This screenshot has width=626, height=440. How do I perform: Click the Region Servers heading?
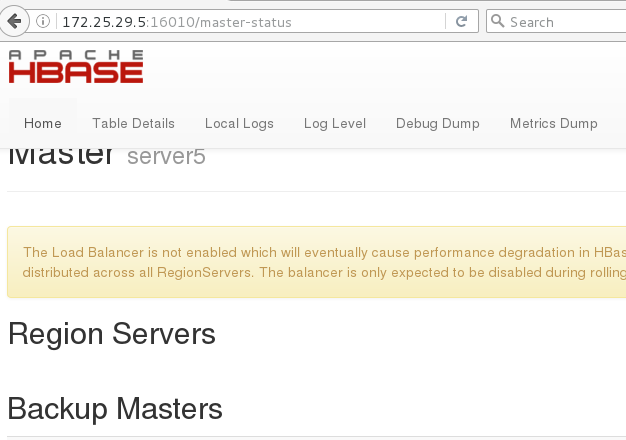112,335
